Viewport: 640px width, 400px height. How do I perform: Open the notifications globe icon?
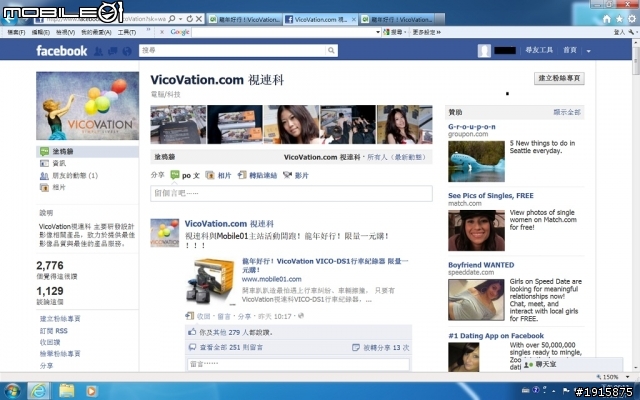click(127, 51)
